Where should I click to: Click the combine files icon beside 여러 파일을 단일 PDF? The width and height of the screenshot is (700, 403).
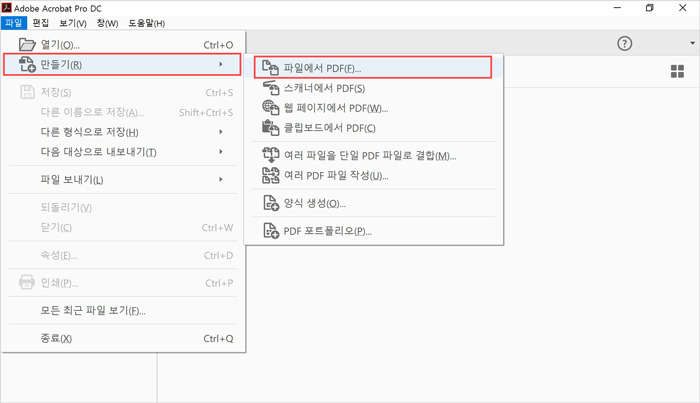coord(271,155)
